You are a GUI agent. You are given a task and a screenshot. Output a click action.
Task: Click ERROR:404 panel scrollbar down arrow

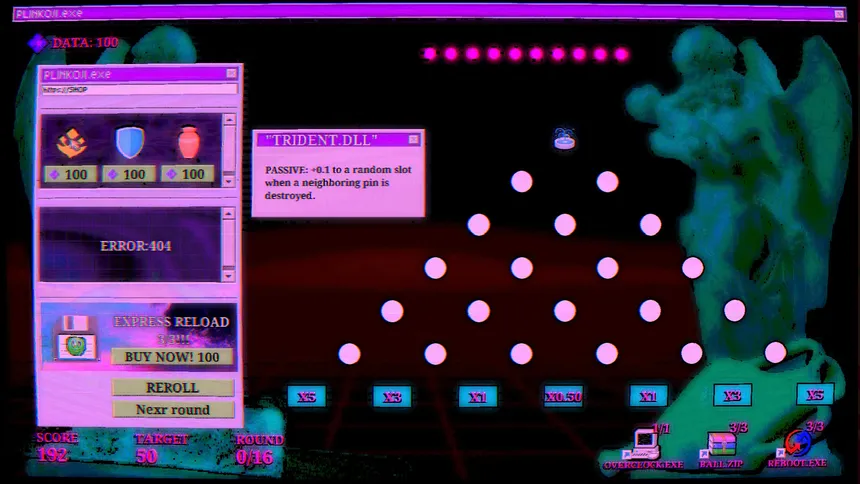click(229, 275)
